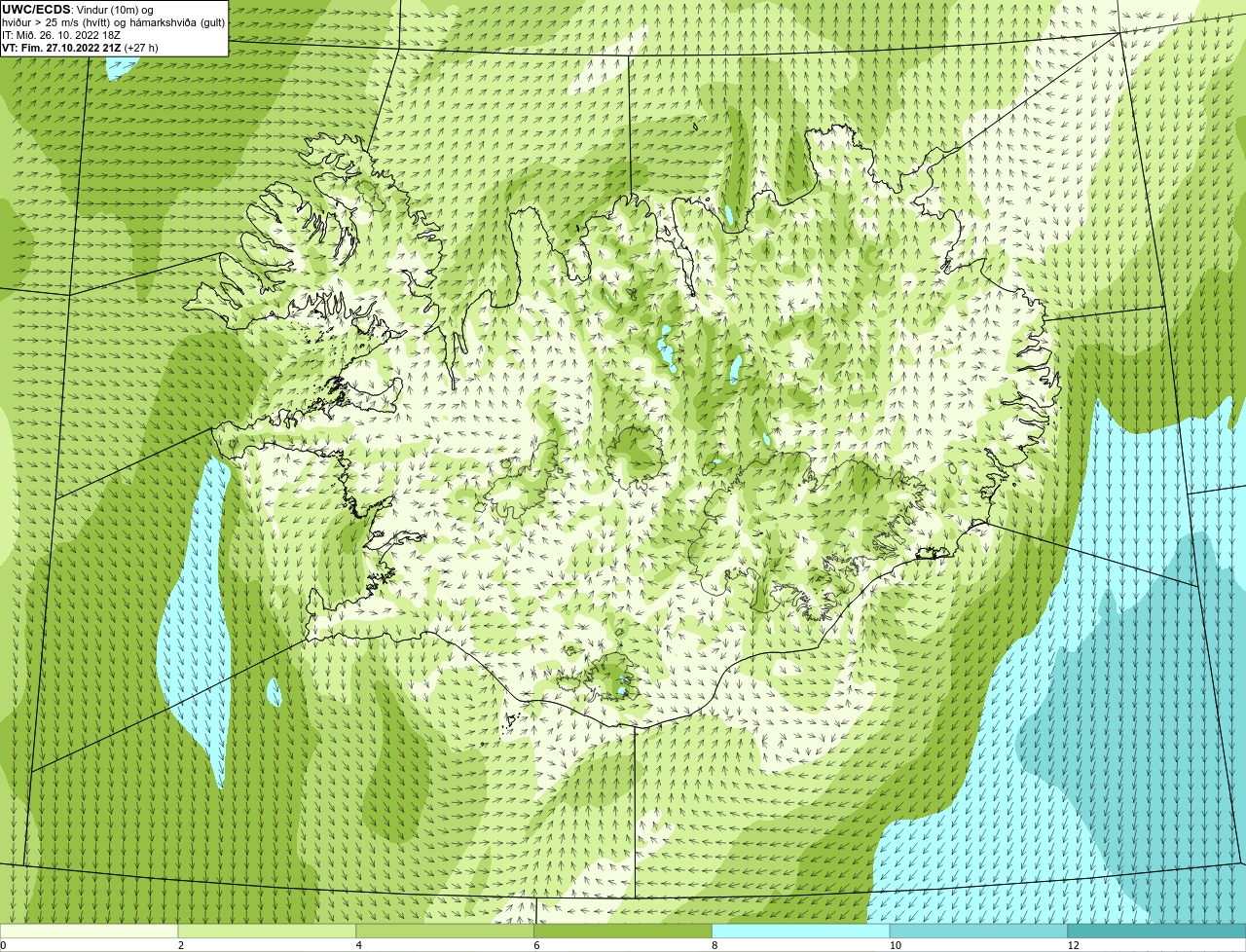Viewport: 1246px width, 952px height.
Task: Click the 'UWC/ECDS: Vindur (10m) og' title line
Action: (x=78, y=10)
